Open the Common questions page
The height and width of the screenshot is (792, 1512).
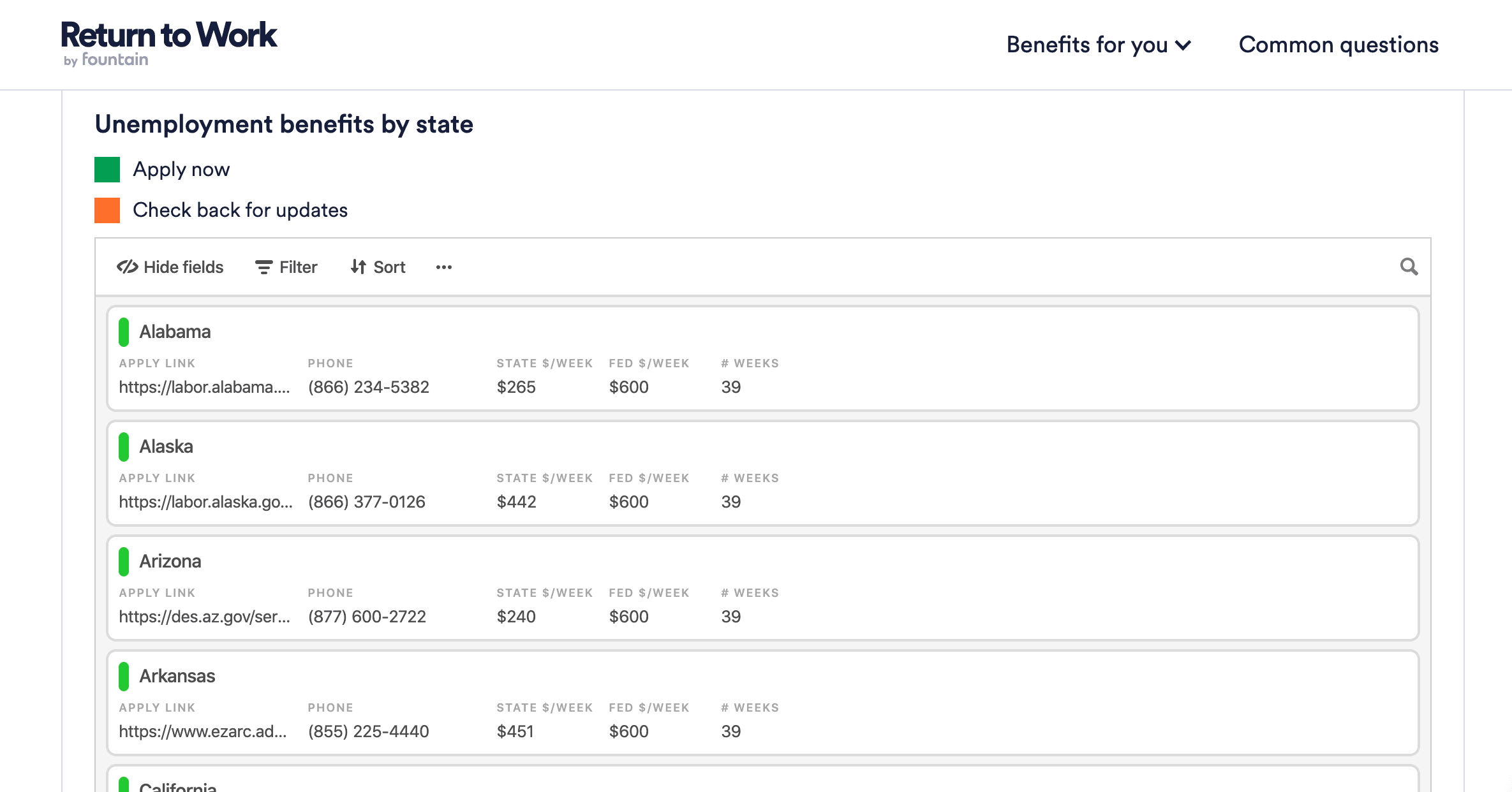coord(1338,45)
